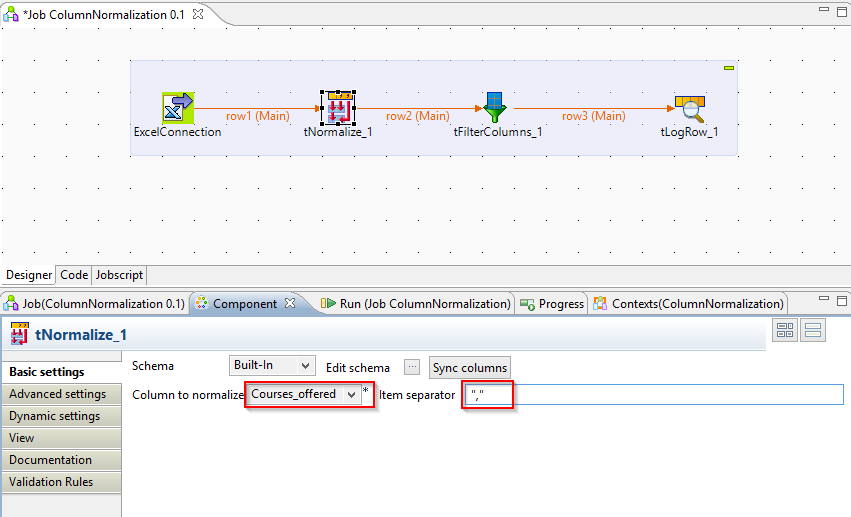Close the Component view tab
The width and height of the screenshot is (851, 517).
(x=290, y=303)
